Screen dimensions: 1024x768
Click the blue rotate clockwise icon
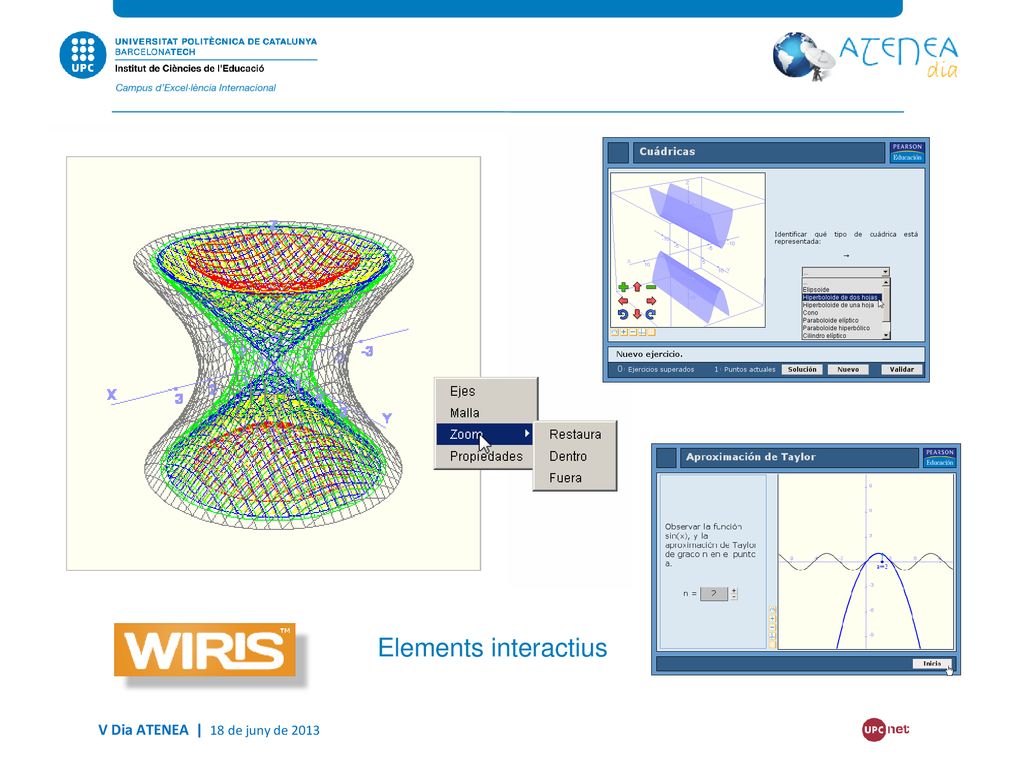click(x=650, y=314)
